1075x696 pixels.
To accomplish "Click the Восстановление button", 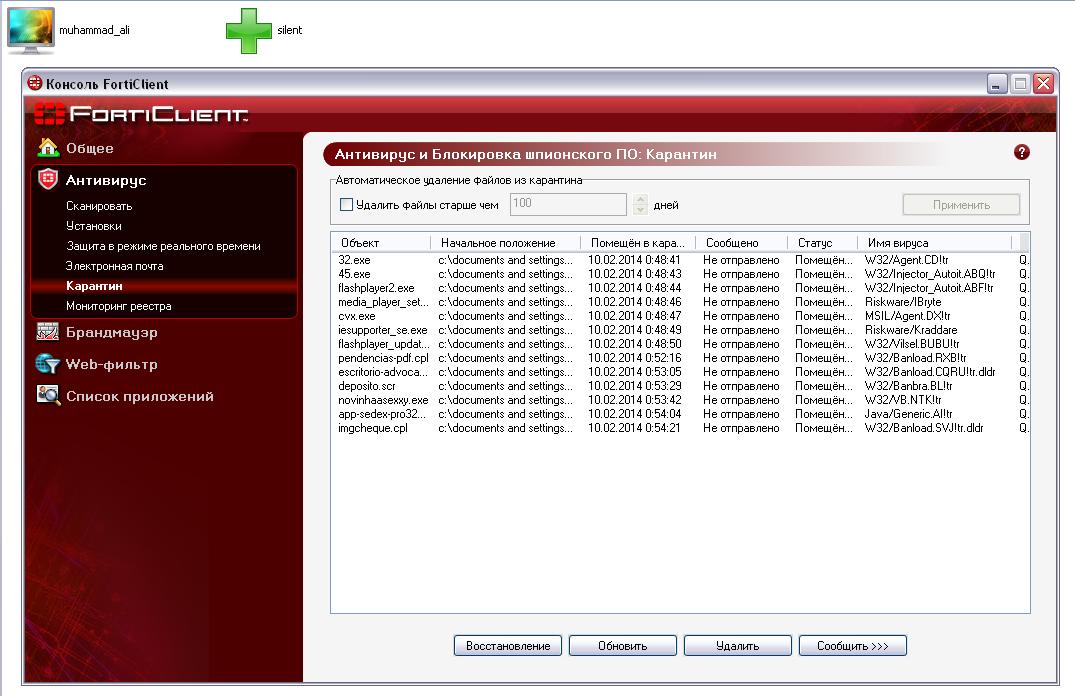I will click(508, 646).
